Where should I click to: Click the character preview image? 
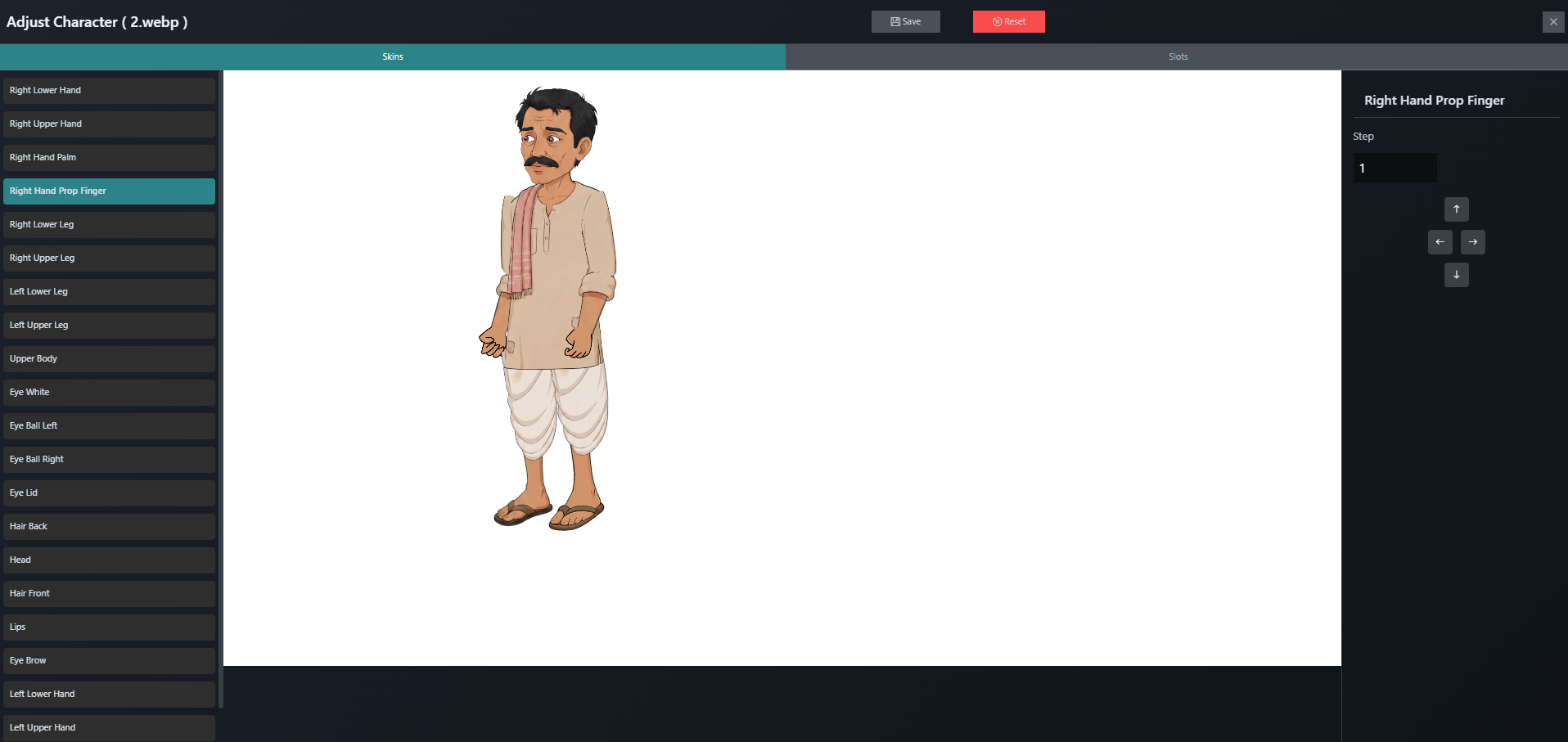coord(548,308)
